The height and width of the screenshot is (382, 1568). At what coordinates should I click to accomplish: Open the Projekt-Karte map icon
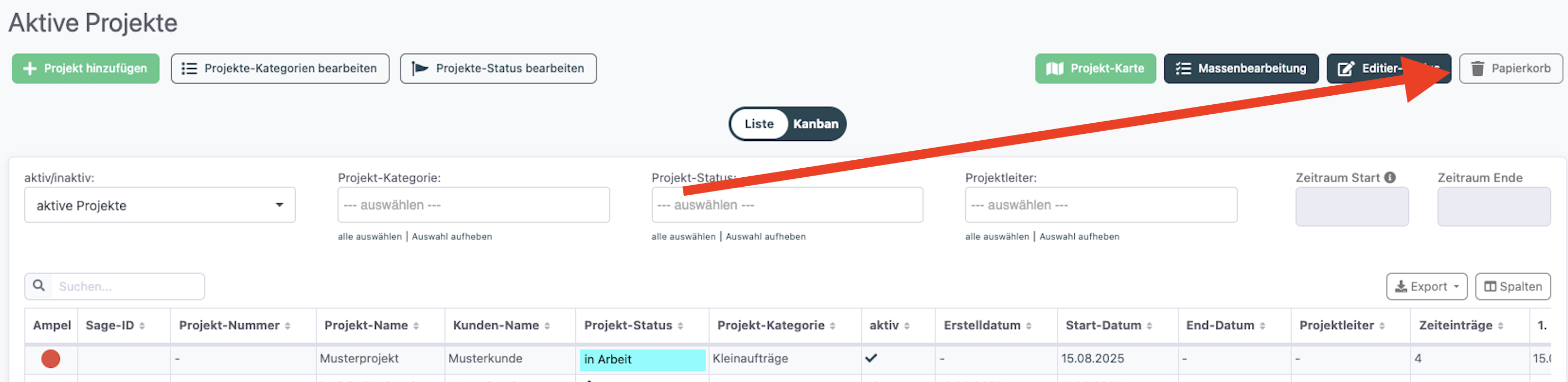(x=1054, y=69)
